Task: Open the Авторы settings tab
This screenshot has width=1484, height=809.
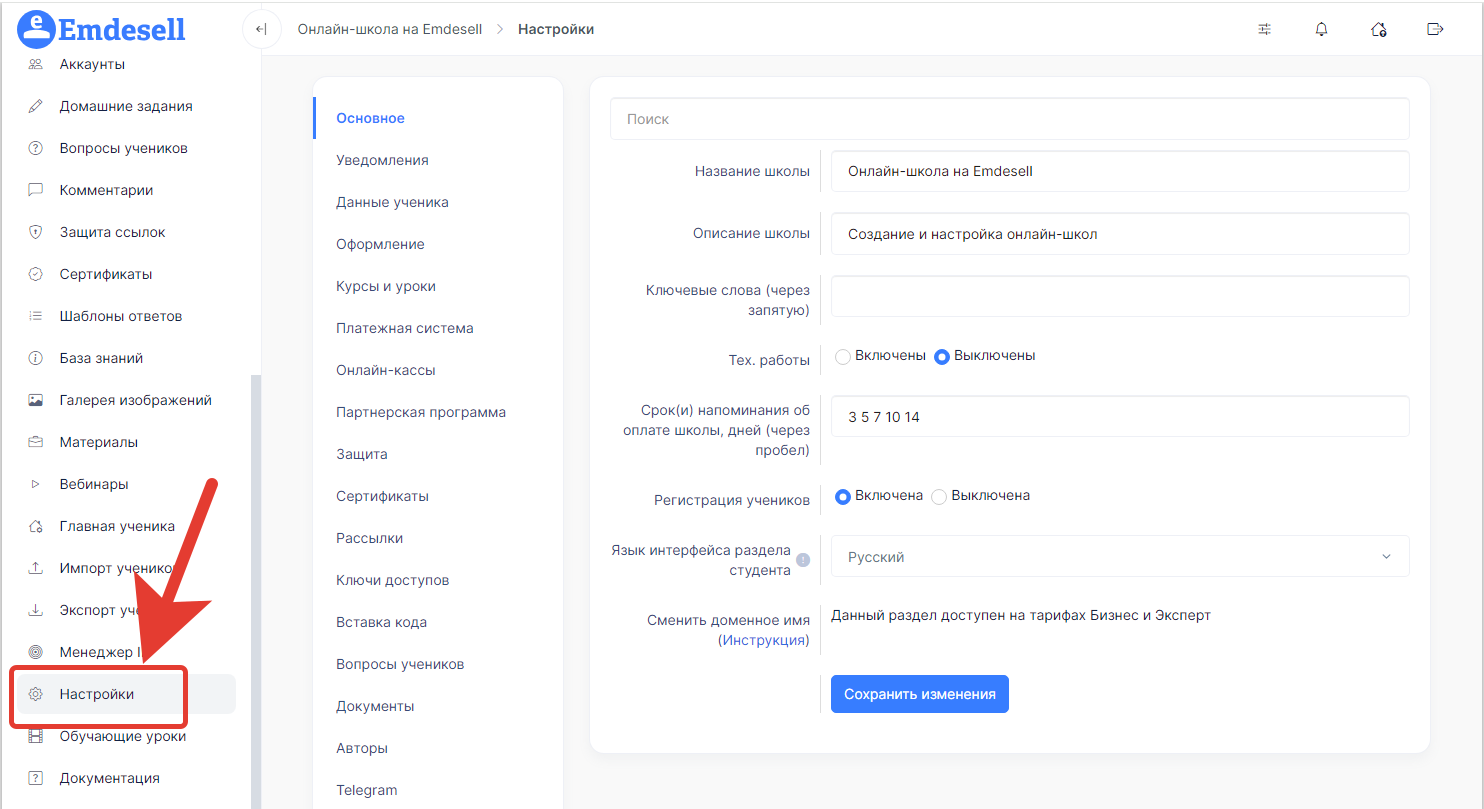Action: pos(362,748)
